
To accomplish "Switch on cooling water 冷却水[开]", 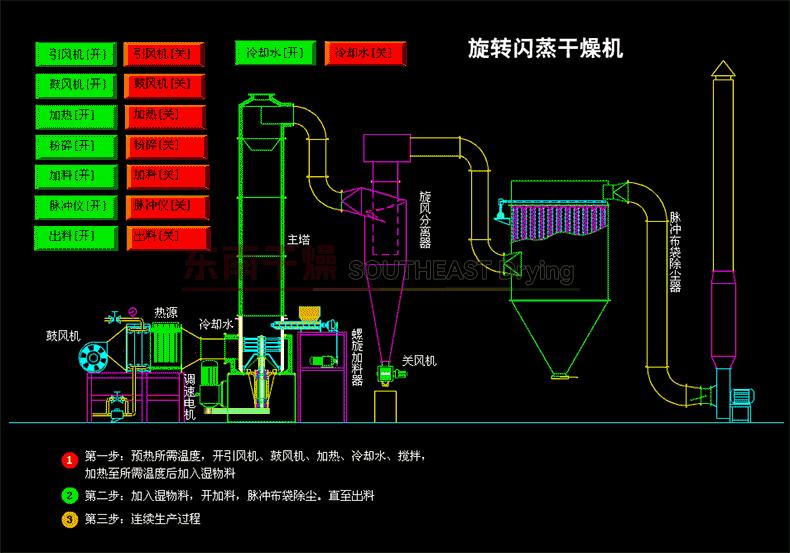I will pyautogui.click(x=275, y=53).
